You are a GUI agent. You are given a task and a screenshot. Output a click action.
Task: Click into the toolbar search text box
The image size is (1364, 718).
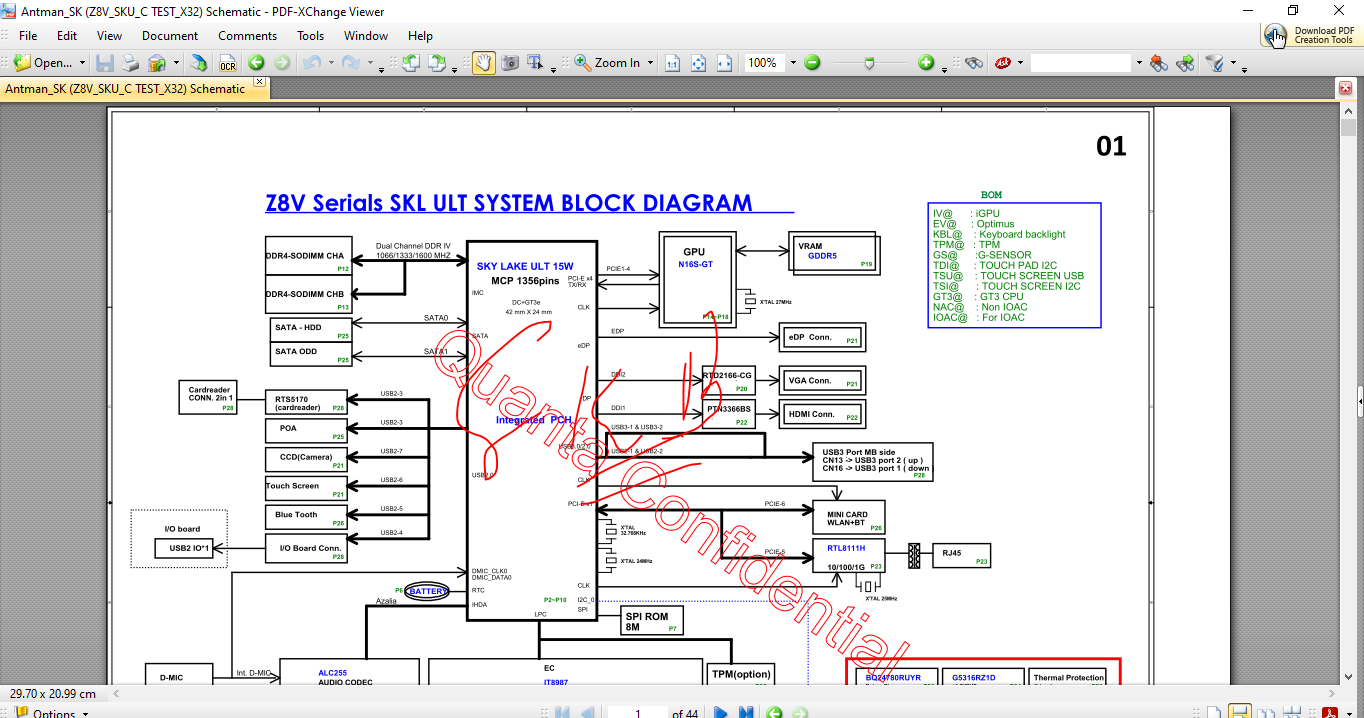[x=1081, y=63]
